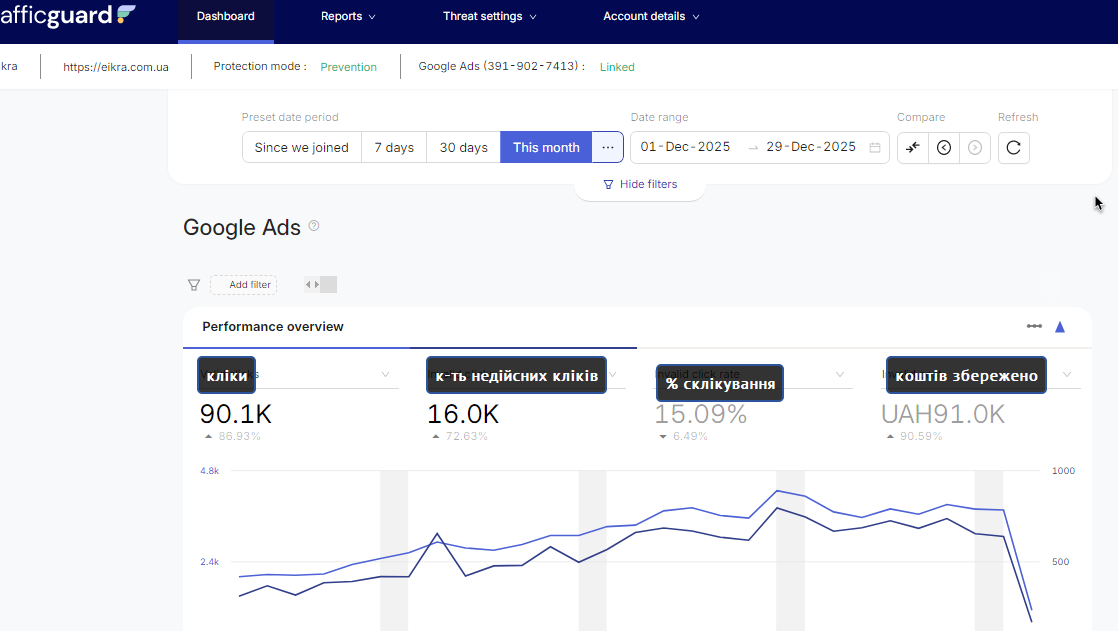Image resolution: width=1118 pixels, height=631 pixels.
Task: Collapse the Performance overview panel
Action: [1060, 327]
